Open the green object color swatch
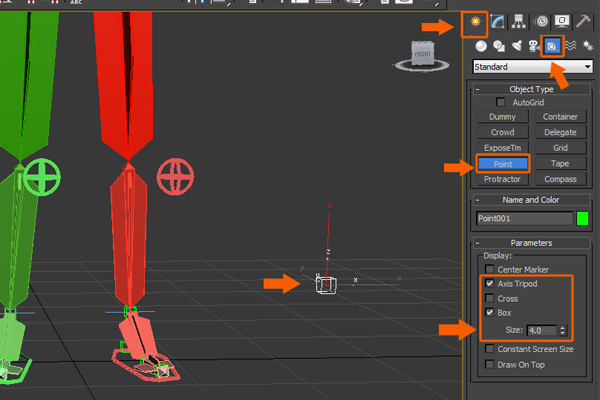Image resolution: width=600 pixels, height=400 pixels. coord(582,219)
